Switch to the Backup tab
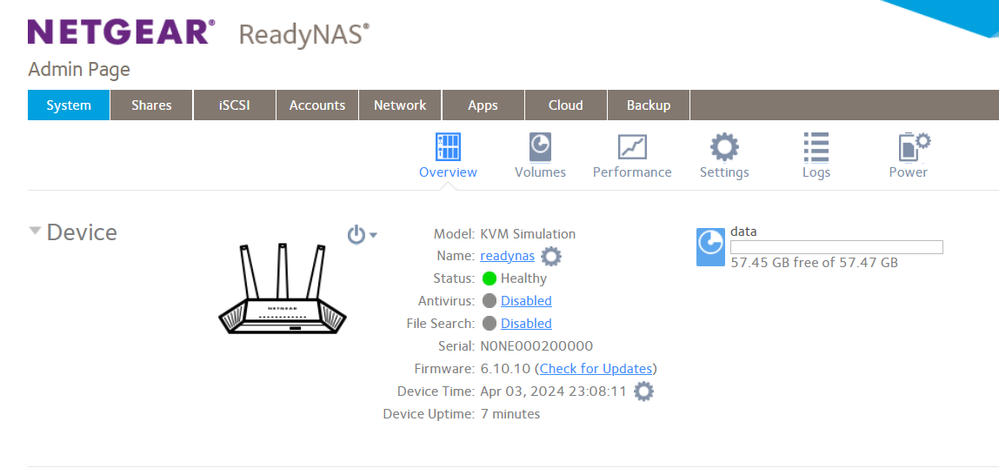The height and width of the screenshot is (470, 999). click(649, 105)
